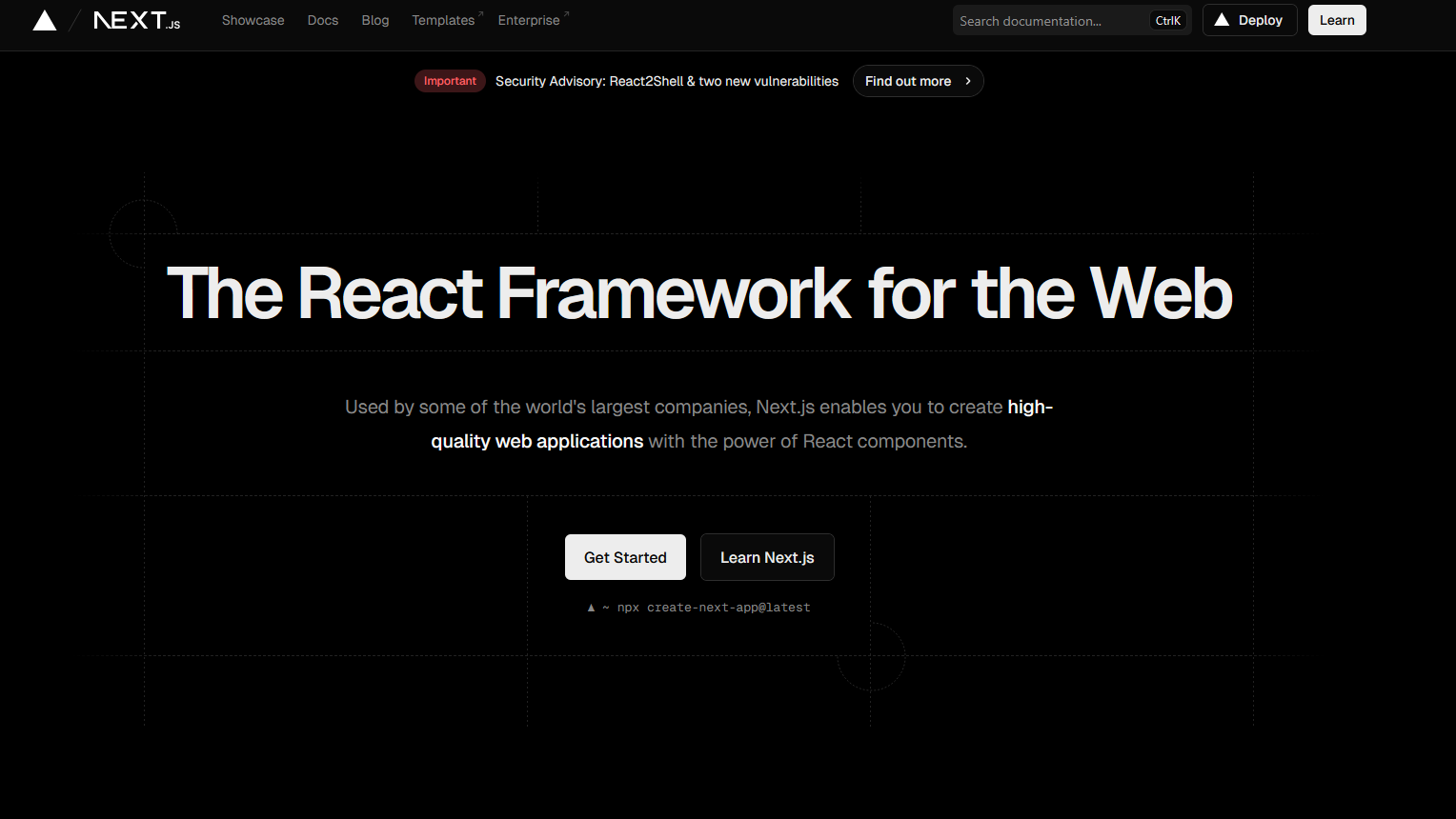This screenshot has width=1456, height=819.
Task: Click the triangle prompt icon before npx
Action: pos(591,608)
